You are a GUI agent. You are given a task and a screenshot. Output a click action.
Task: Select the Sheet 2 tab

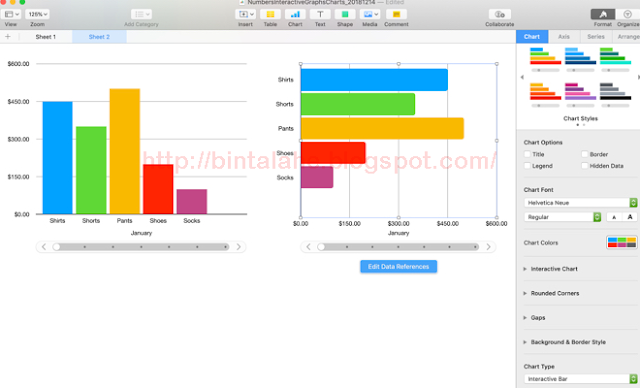click(x=99, y=37)
